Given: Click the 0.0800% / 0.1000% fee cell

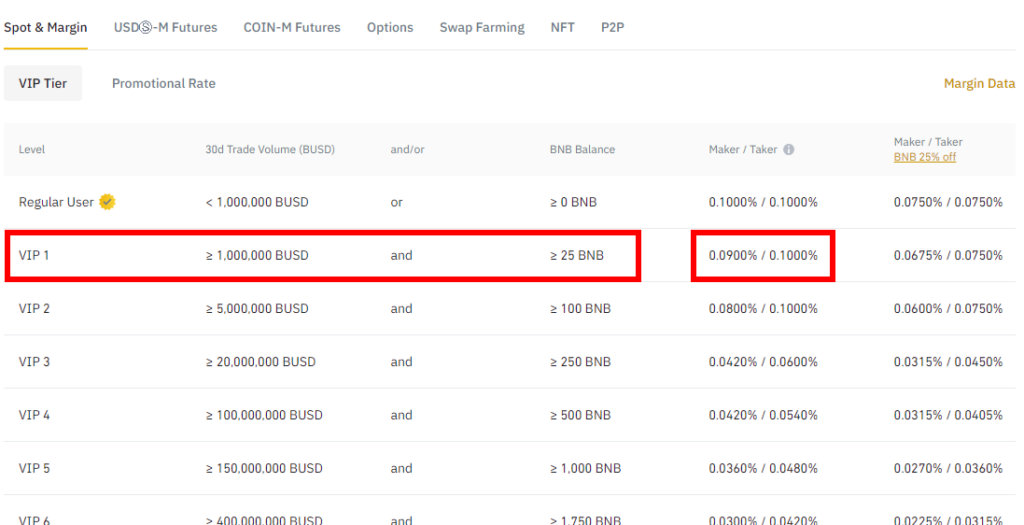Looking at the screenshot, I should [x=763, y=308].
